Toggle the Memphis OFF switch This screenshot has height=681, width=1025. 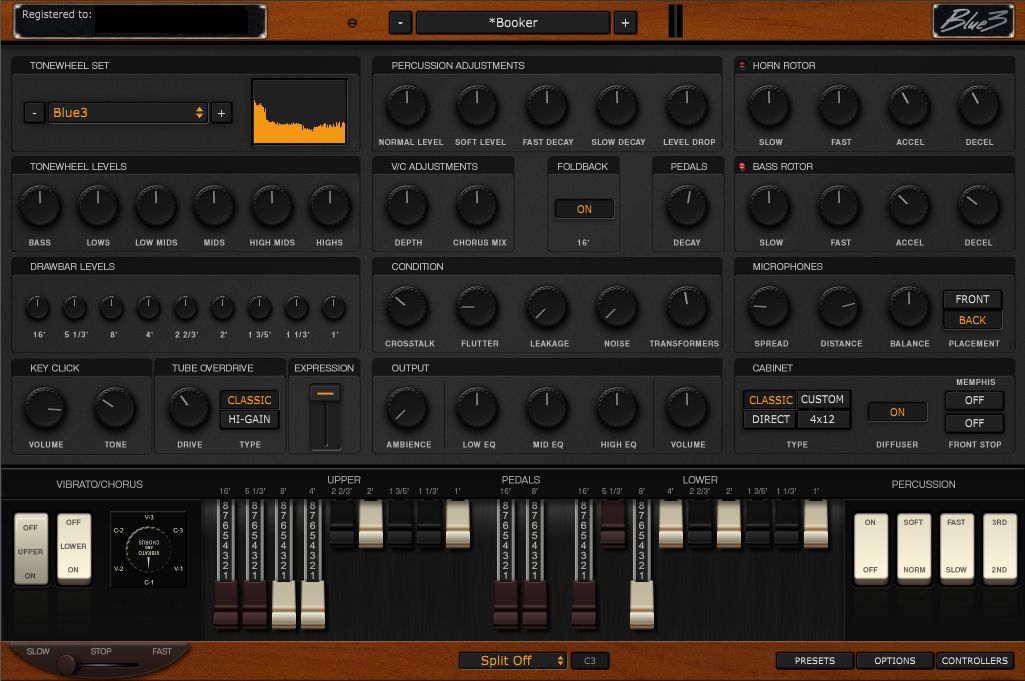coord(974,400)
